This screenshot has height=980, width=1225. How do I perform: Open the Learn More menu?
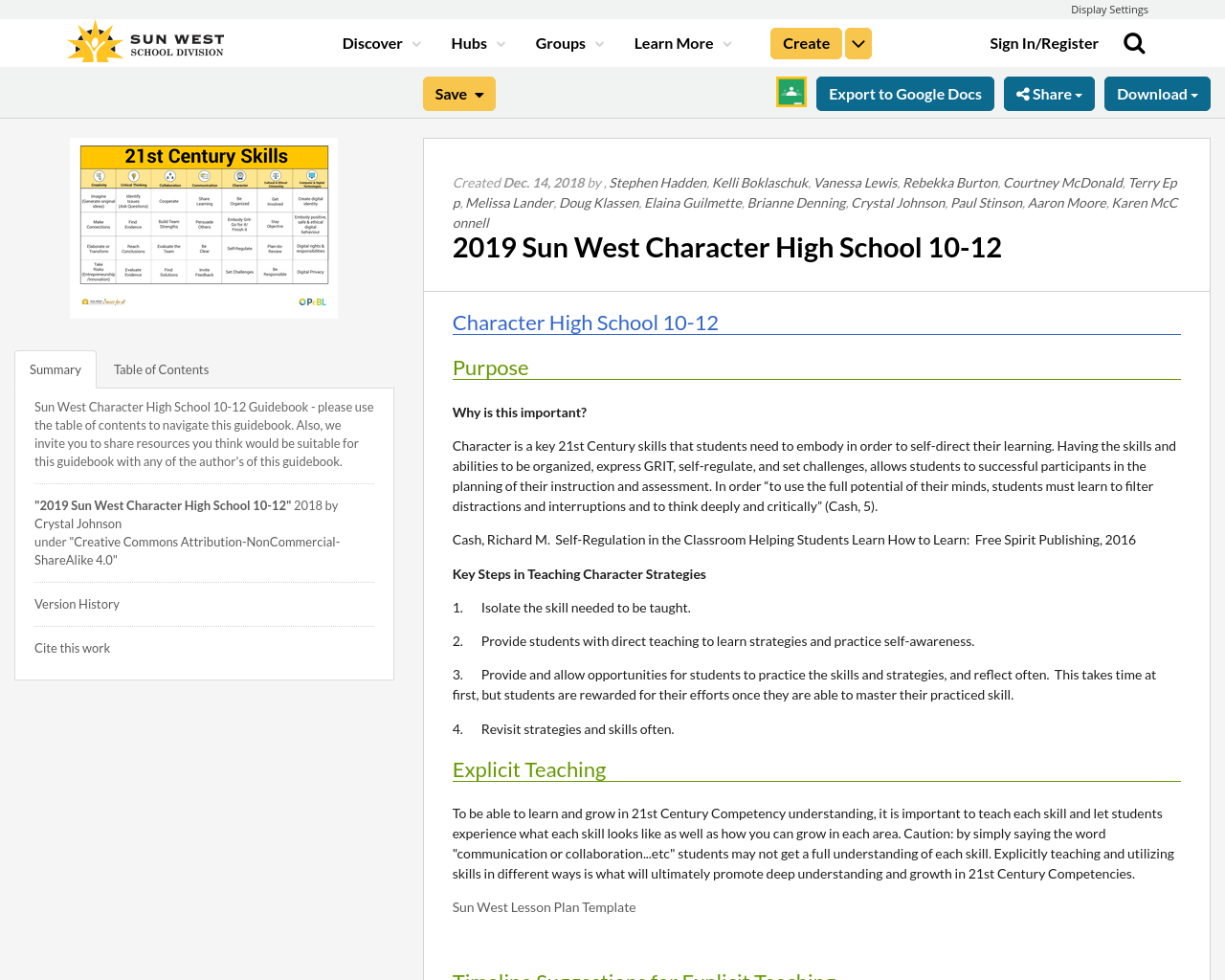tap(679, 42)
